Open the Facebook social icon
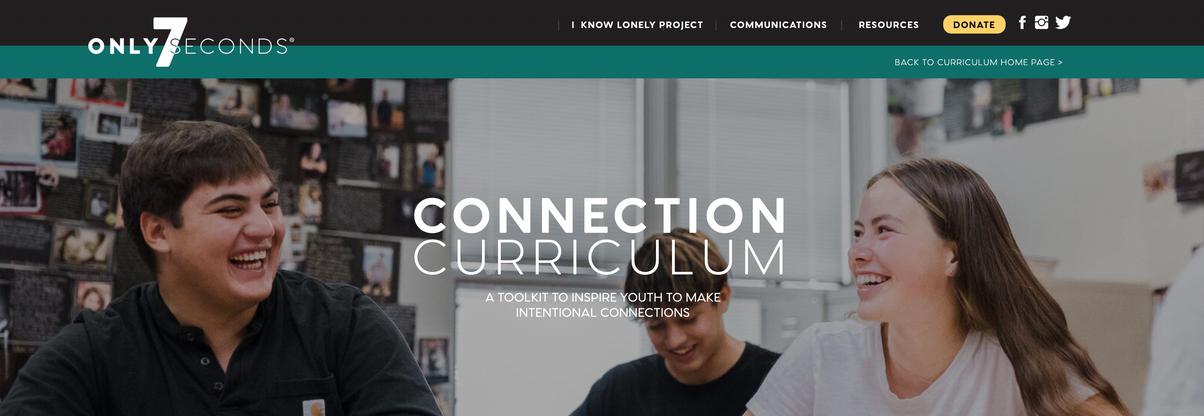 pos(1022,23)
